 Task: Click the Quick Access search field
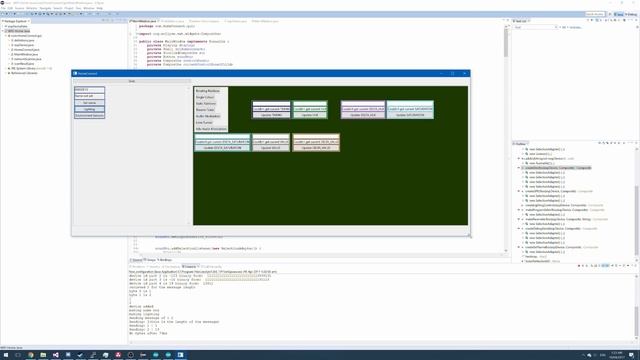pos(595,14)
